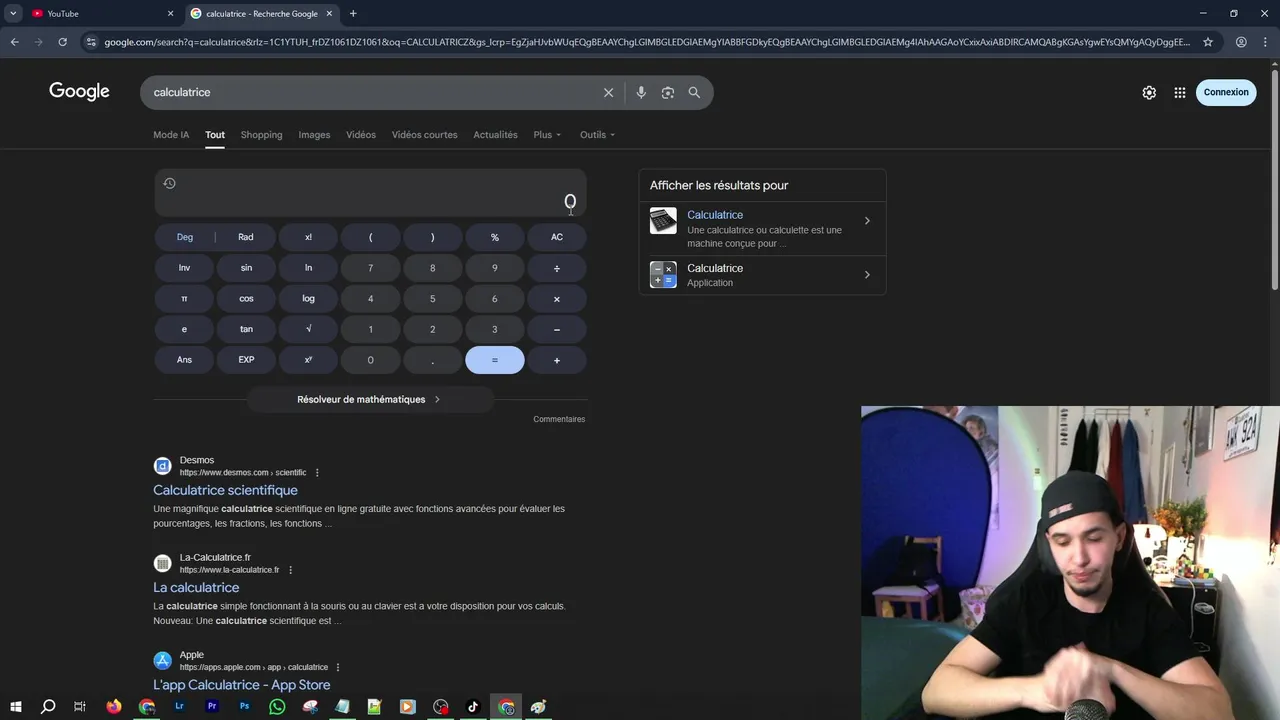Screen dimensions: 1280x720
Task: Open Windows taskbar search
Action: (x=48, y=707)
